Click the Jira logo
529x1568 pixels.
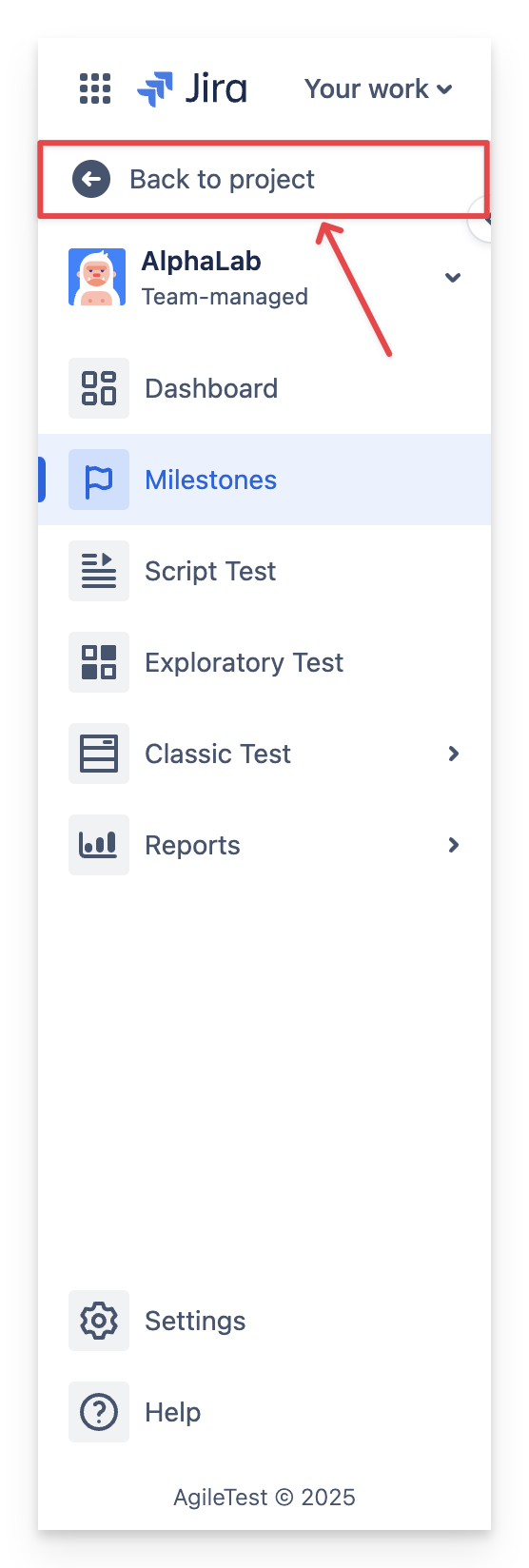pyautogui.click(x=192, y=88)
